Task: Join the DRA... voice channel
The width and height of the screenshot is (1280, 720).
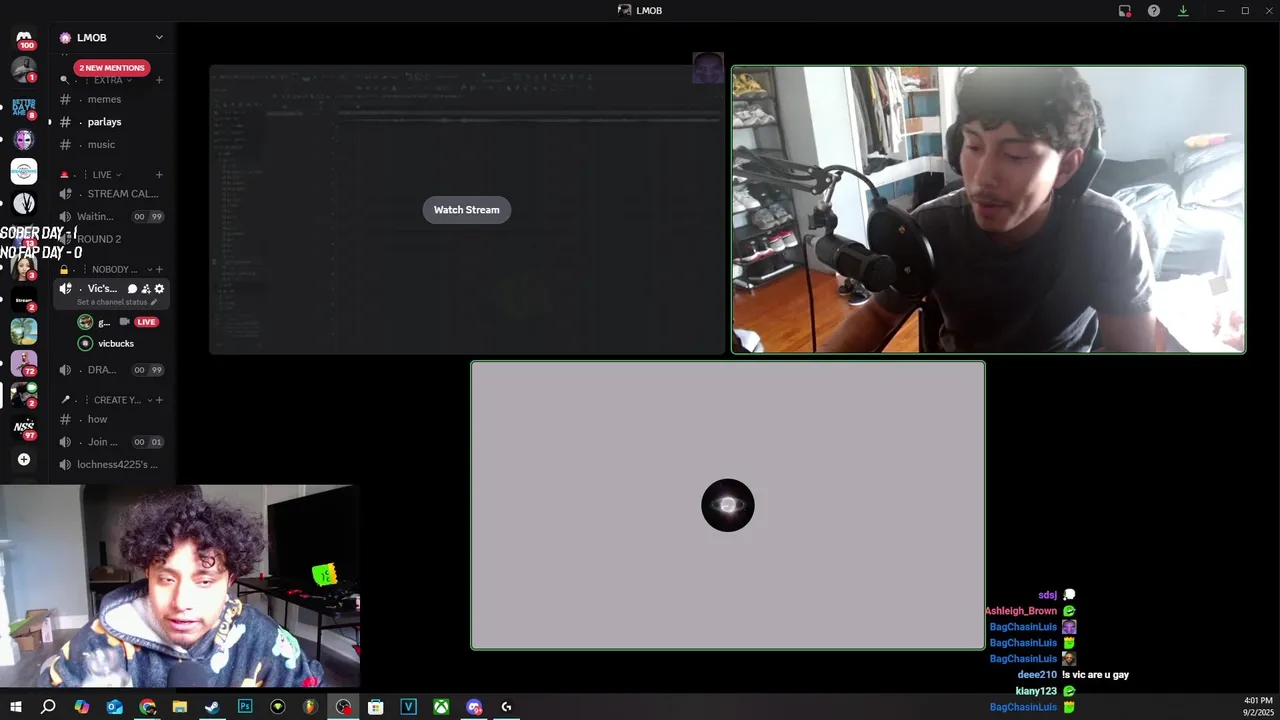Action: point(112,370)
